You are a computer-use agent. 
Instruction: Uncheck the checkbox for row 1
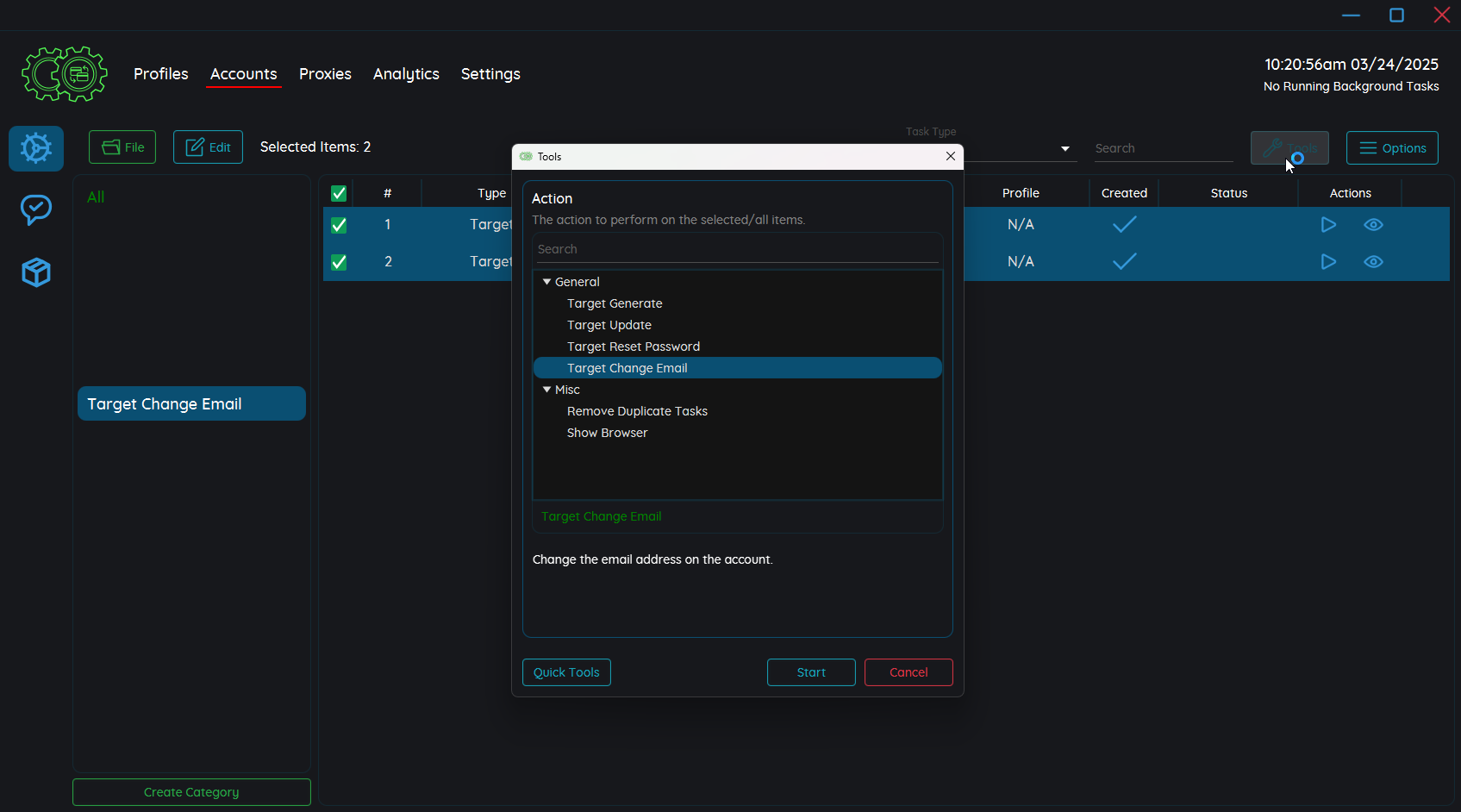click(x=339, y=225)
